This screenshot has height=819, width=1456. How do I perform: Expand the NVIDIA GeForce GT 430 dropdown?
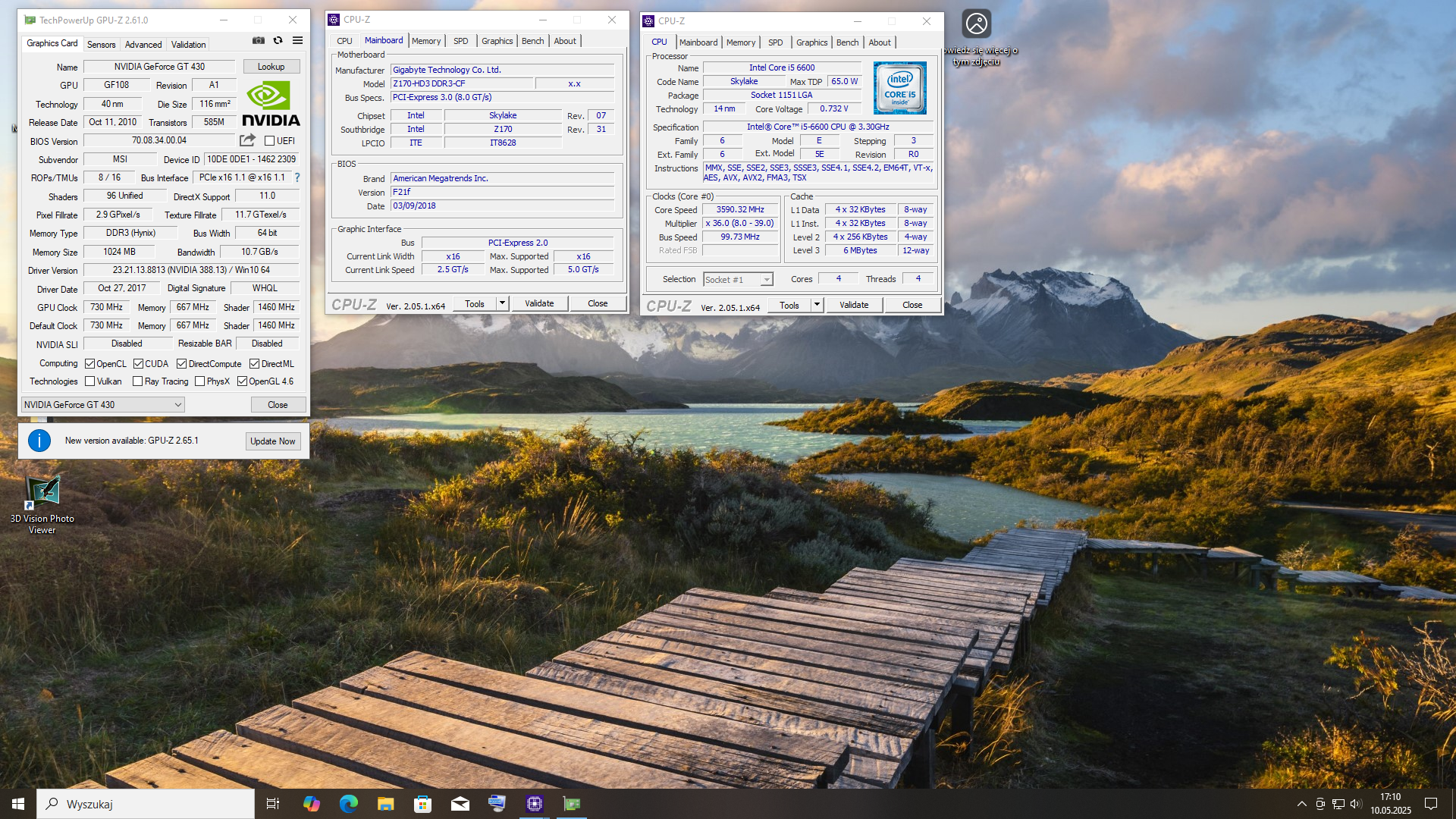[177, 405]
